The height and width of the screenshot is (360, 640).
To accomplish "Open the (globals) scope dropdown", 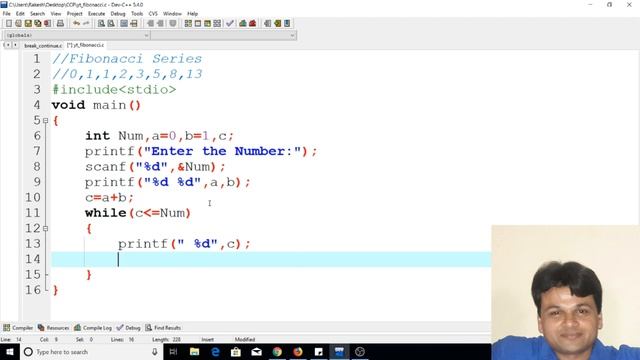I will pyautogui.click(x=76, y=36).
